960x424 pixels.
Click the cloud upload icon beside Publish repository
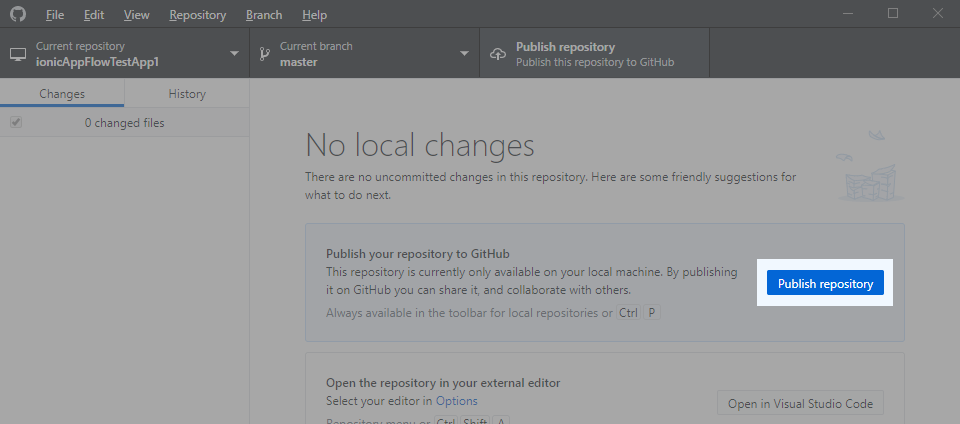[x=498, y=54]
